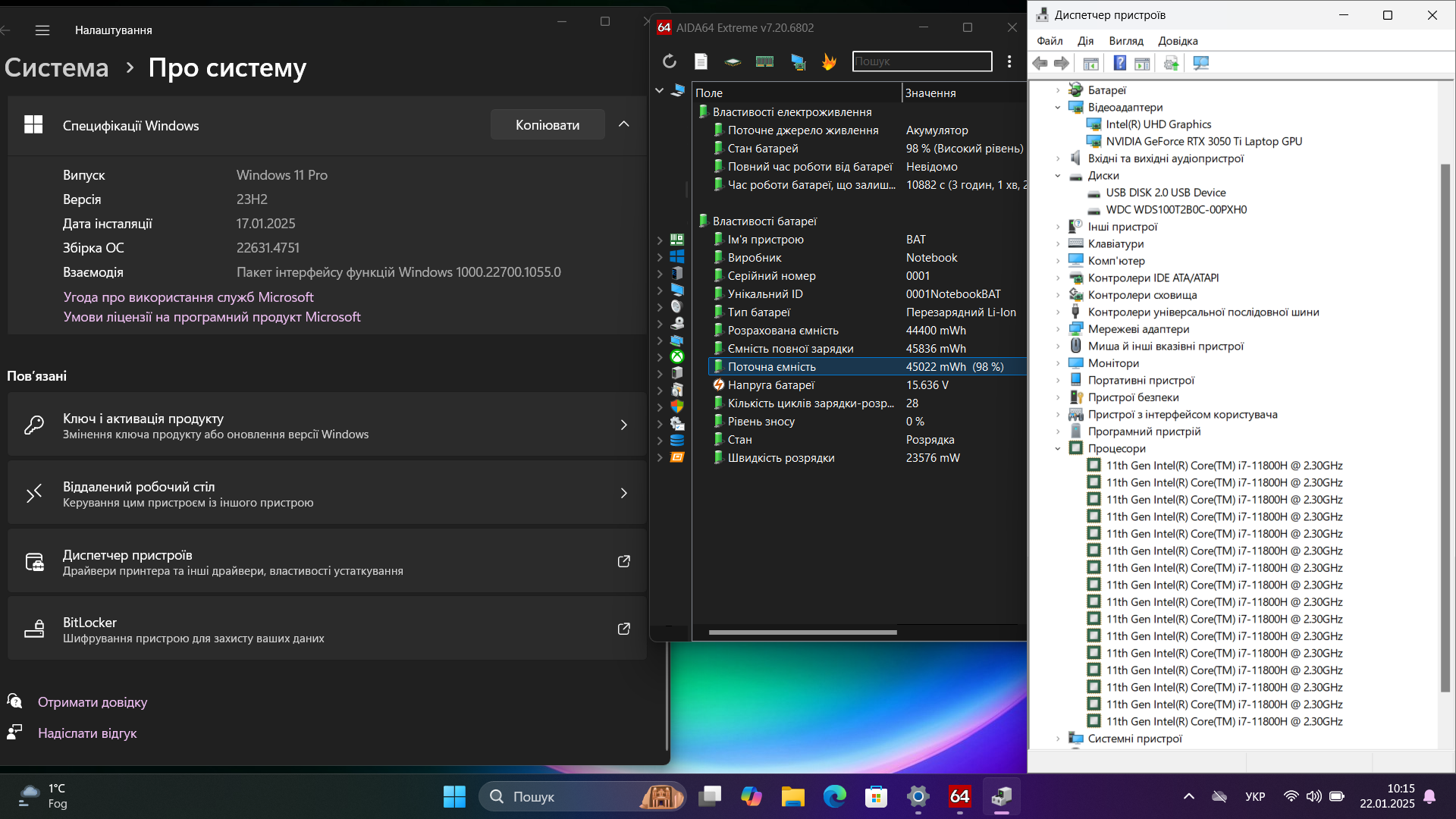Expand the Монітори node
The image size is (1456, 819).
1058,363
